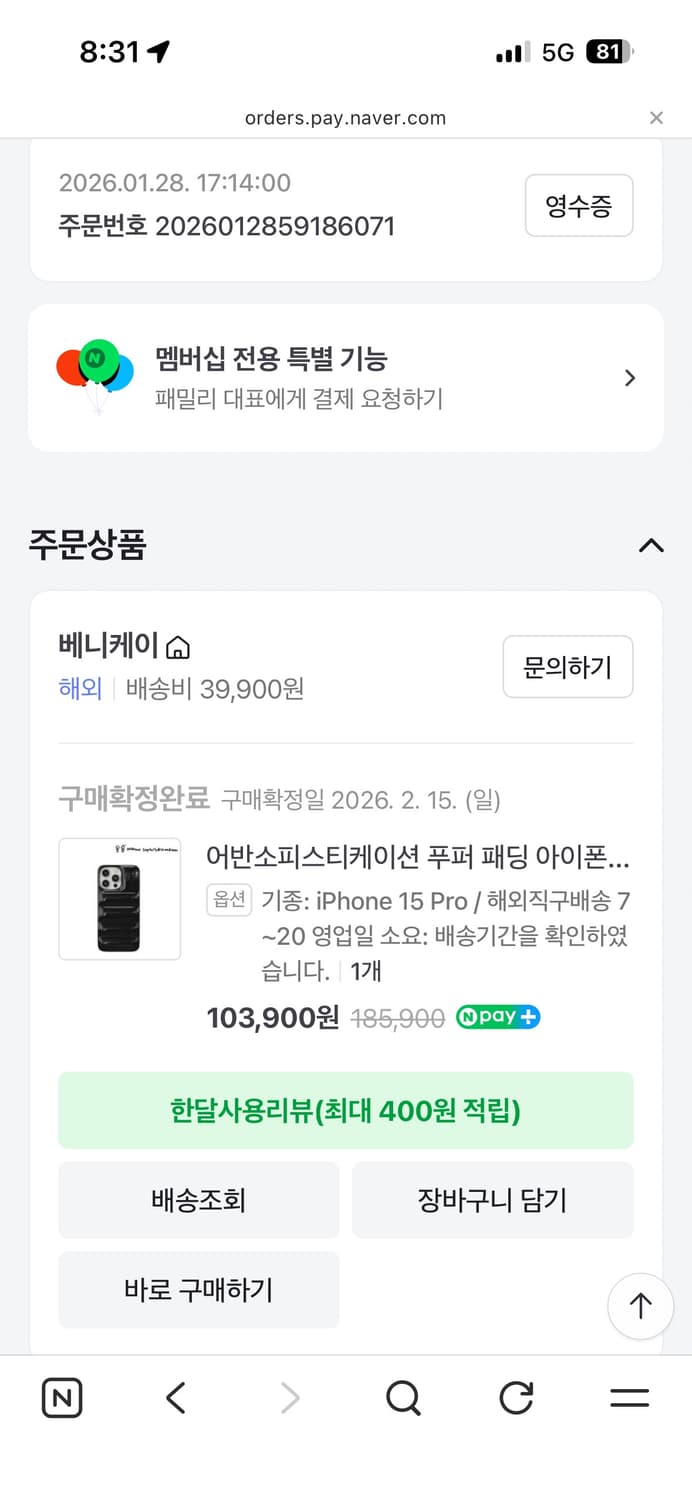This screenshot has width=692, height=1500.
Task: Open the black phone case product thumbnail
Action: pos(119,898)
